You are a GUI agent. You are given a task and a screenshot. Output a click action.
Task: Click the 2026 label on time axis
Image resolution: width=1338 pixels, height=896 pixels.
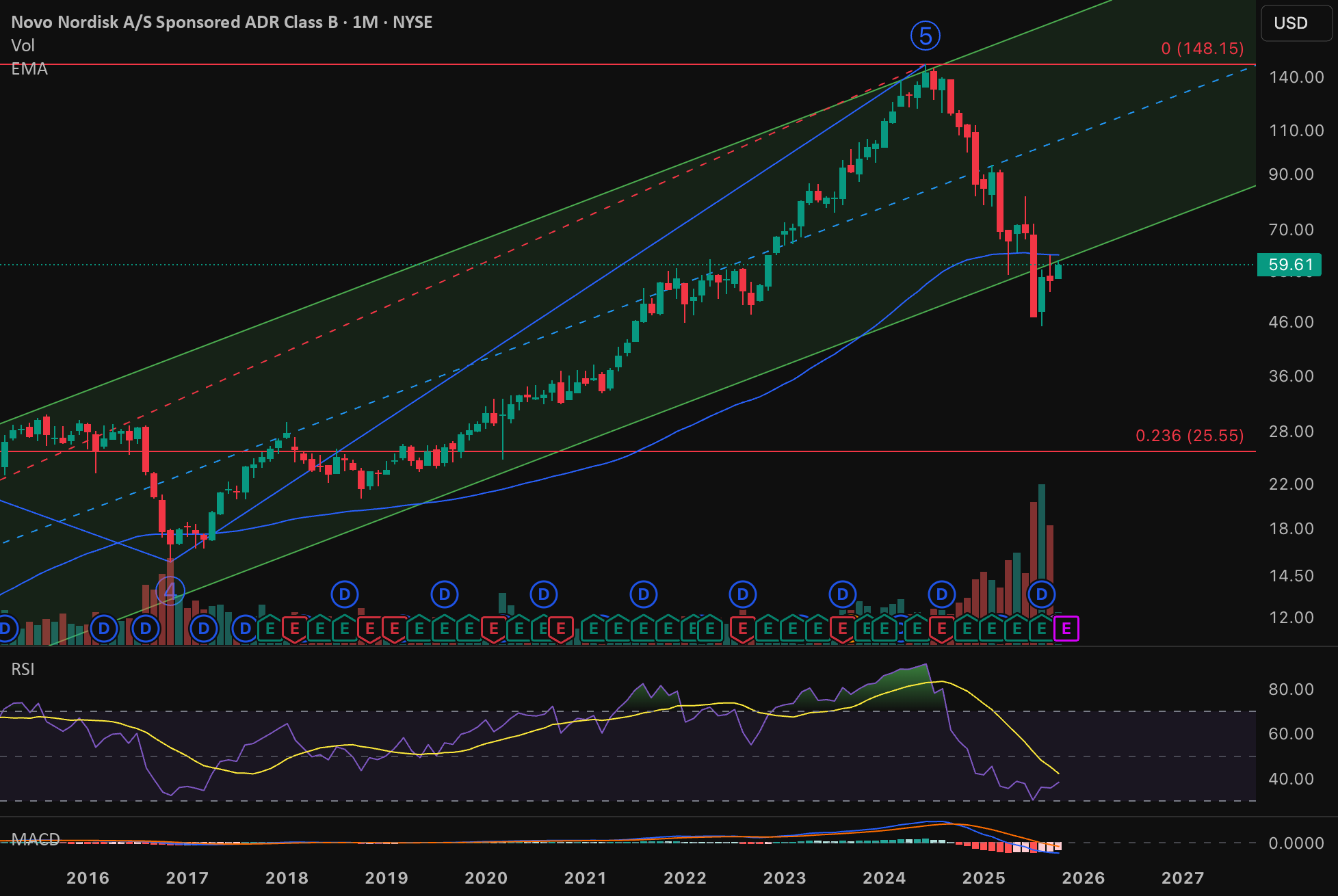pos(1084,878)
